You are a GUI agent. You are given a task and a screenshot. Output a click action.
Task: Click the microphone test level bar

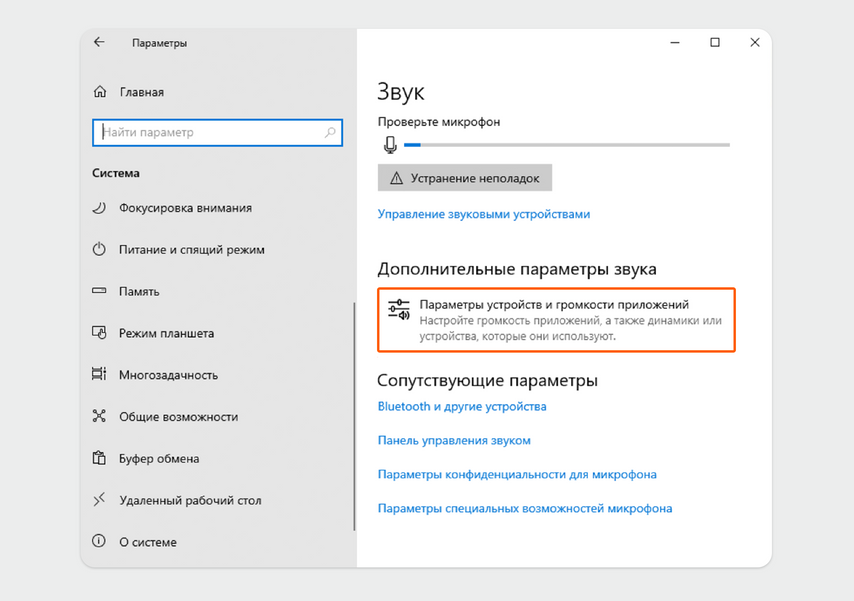(567, 145)
